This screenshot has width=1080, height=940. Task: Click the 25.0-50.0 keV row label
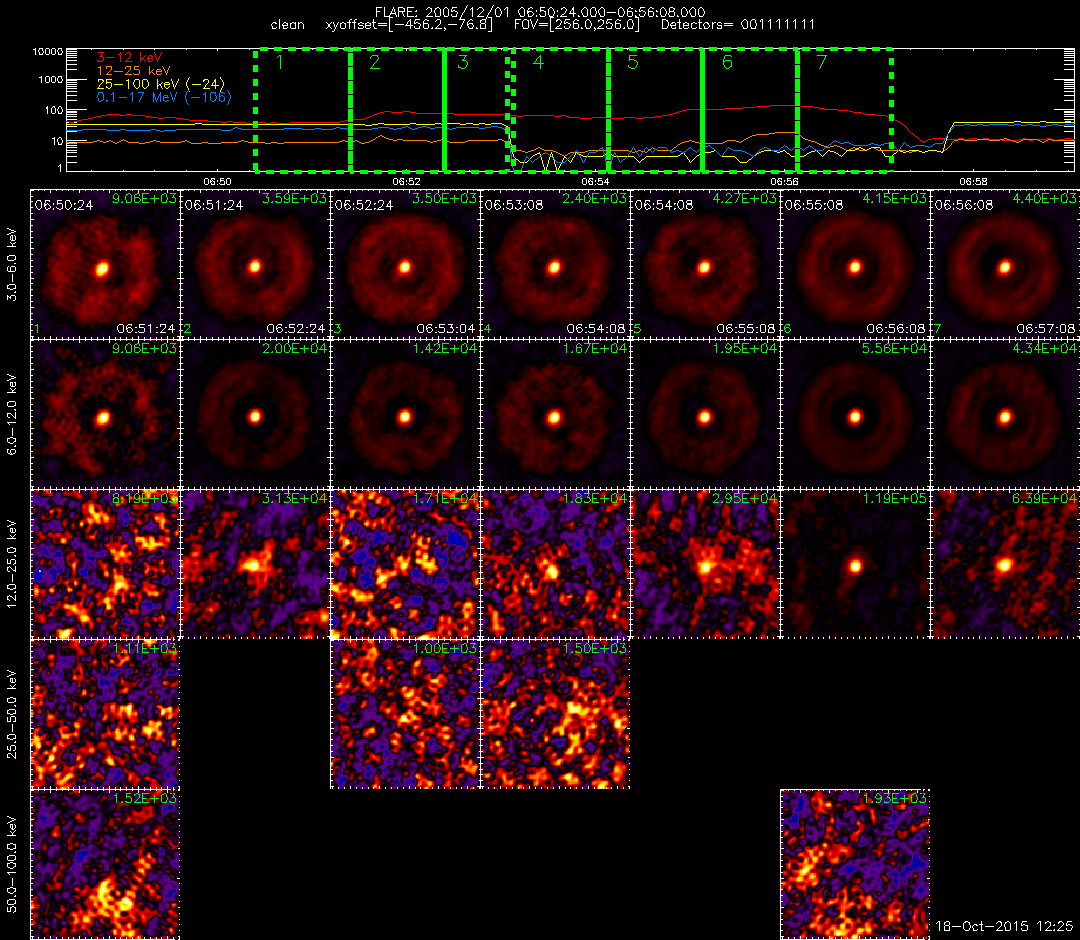12,714
